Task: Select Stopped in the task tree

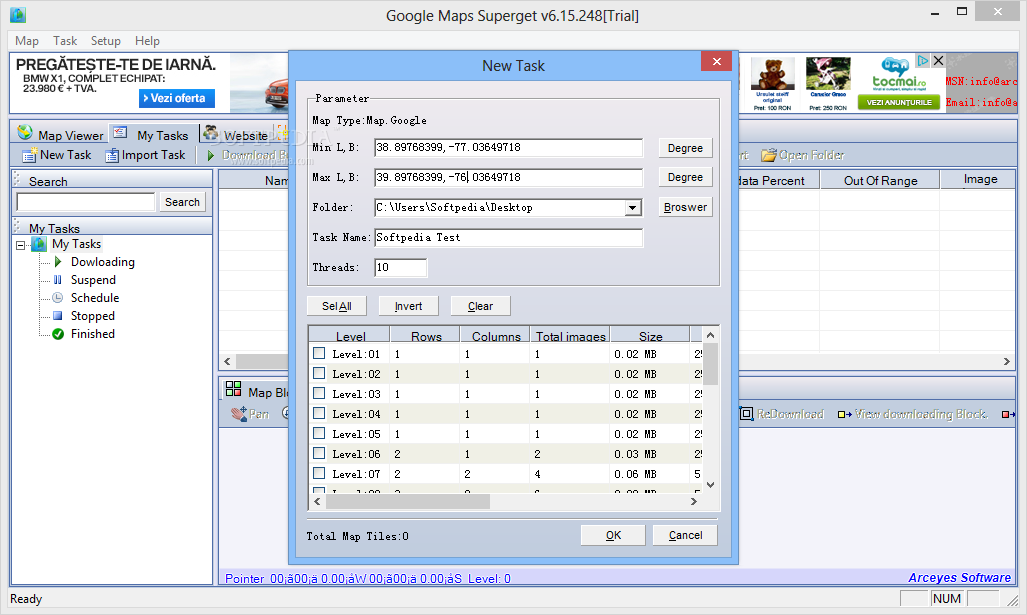Action: (92, 316)
